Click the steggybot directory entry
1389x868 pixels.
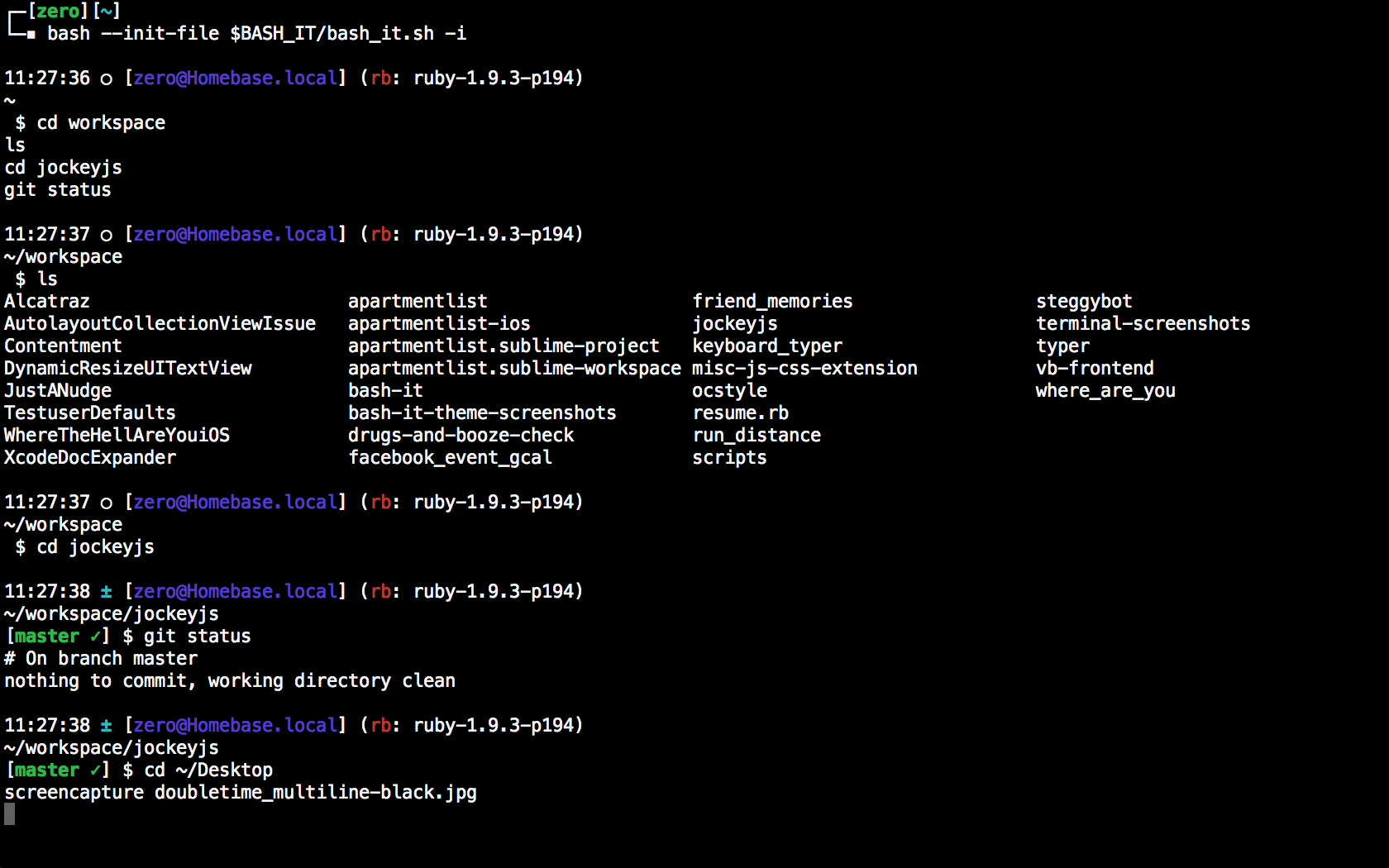(1084, 301)
